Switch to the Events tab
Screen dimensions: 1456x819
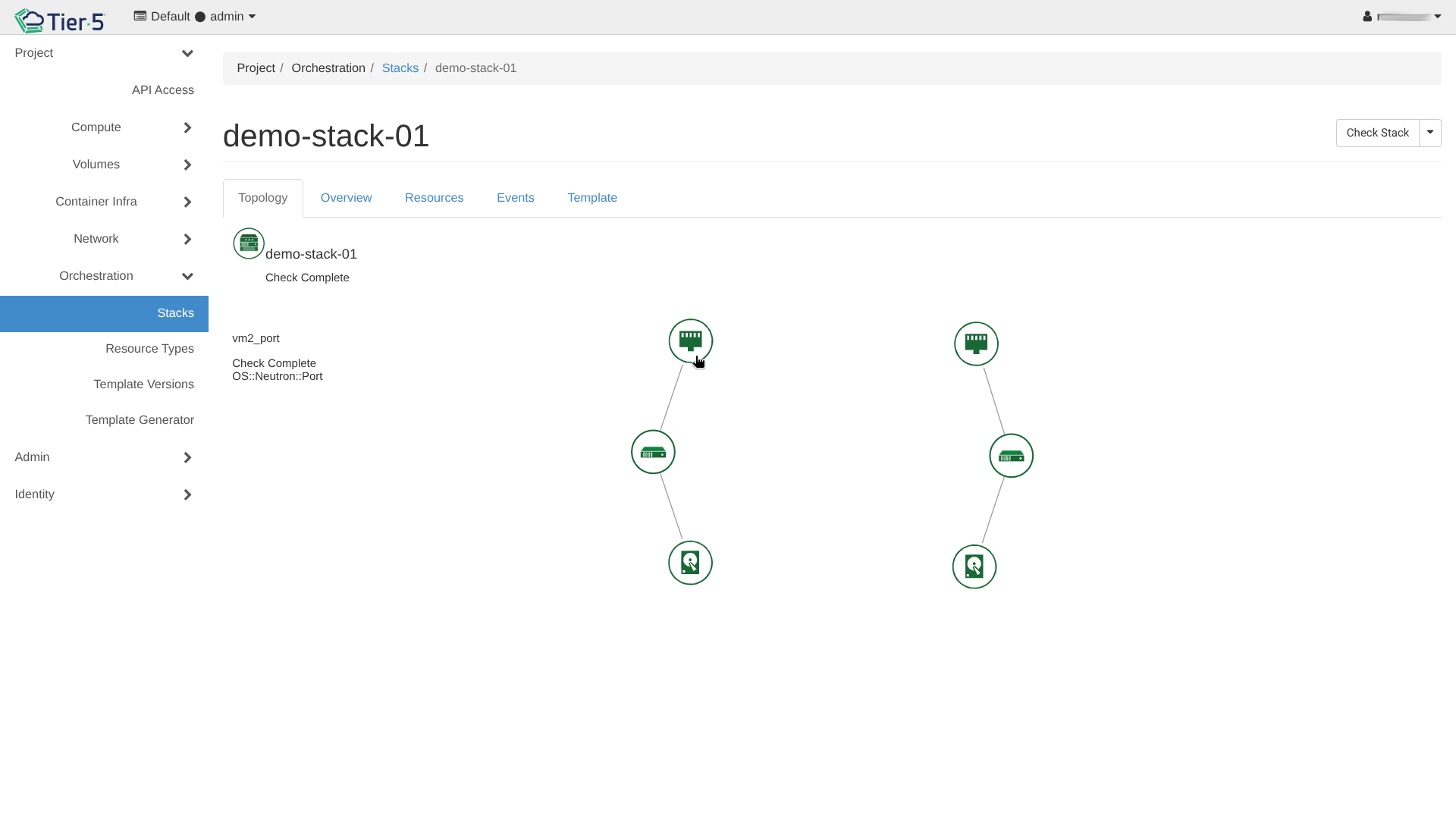515,198
